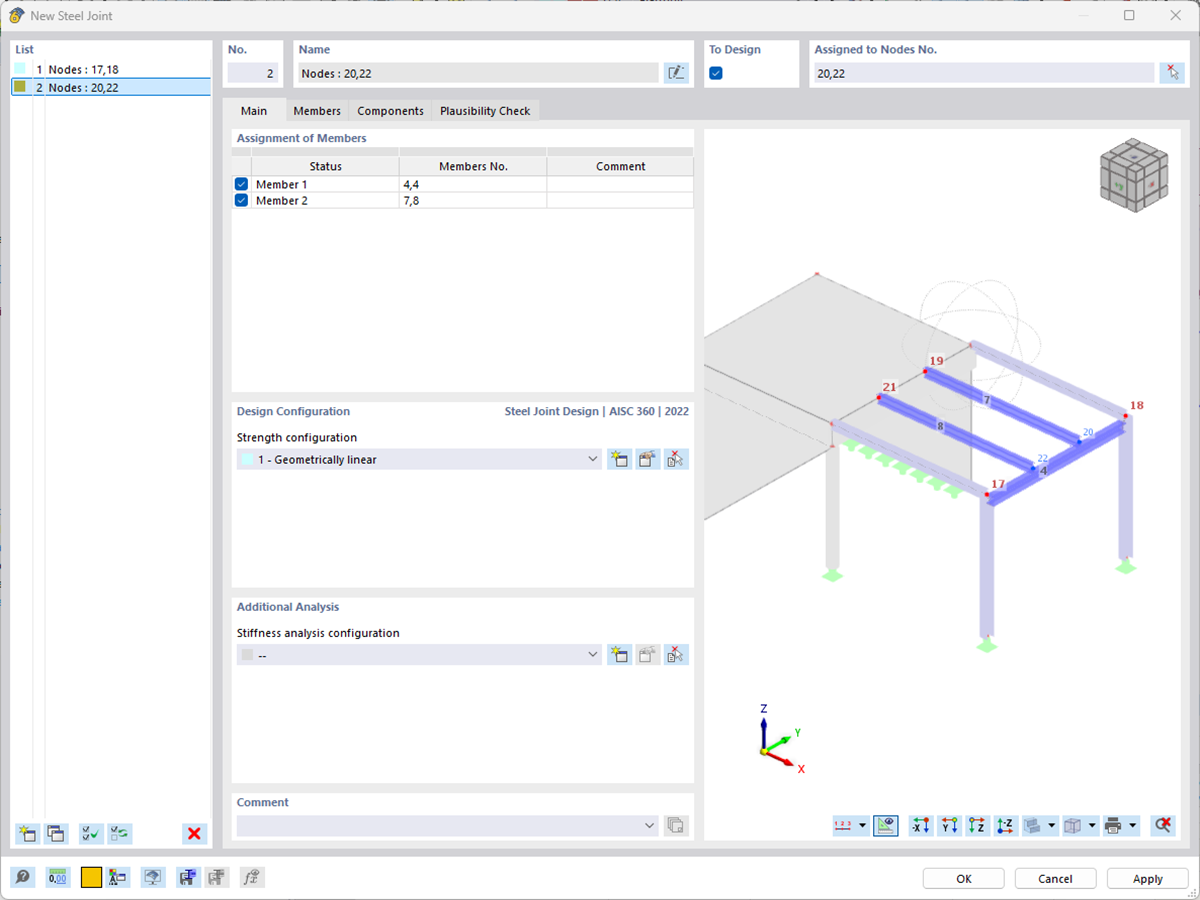Disable Member 2 status checkbox
This screenshot has width=1200, height=900.
241,200
